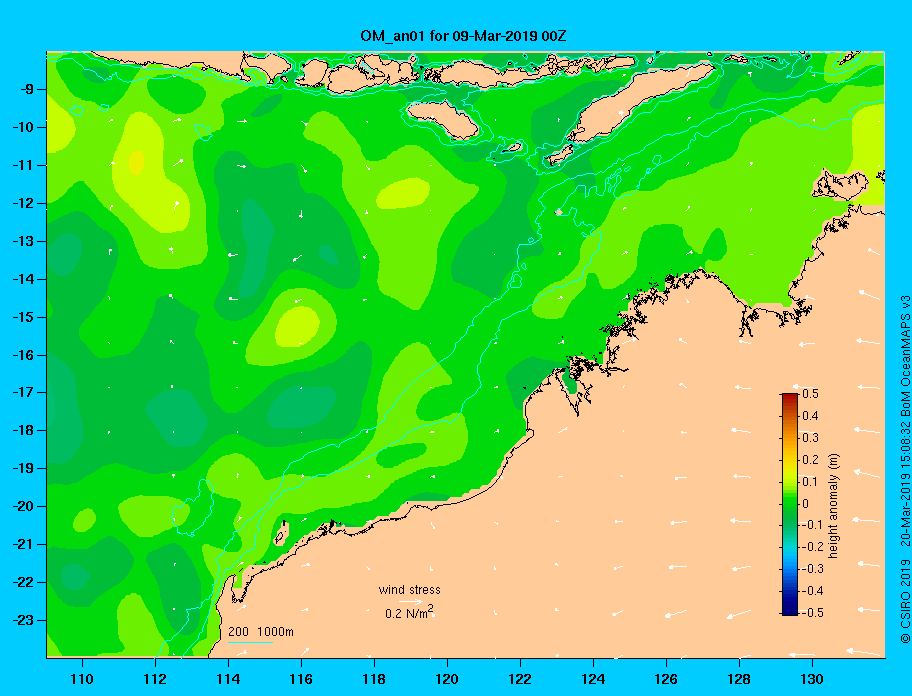Click the "120" longitude axis label

pos(447,679)
